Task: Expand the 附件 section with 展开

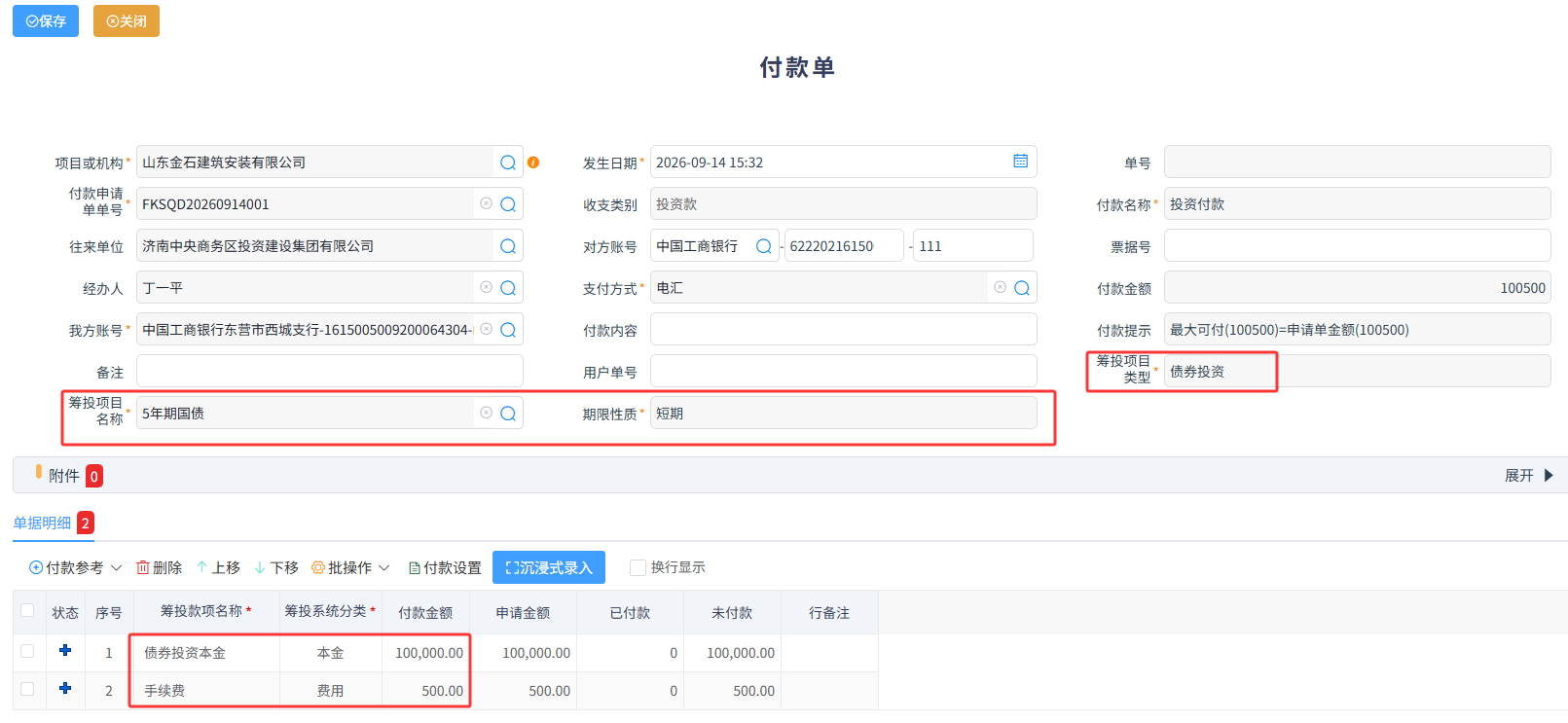Action: pos(1529,476)
